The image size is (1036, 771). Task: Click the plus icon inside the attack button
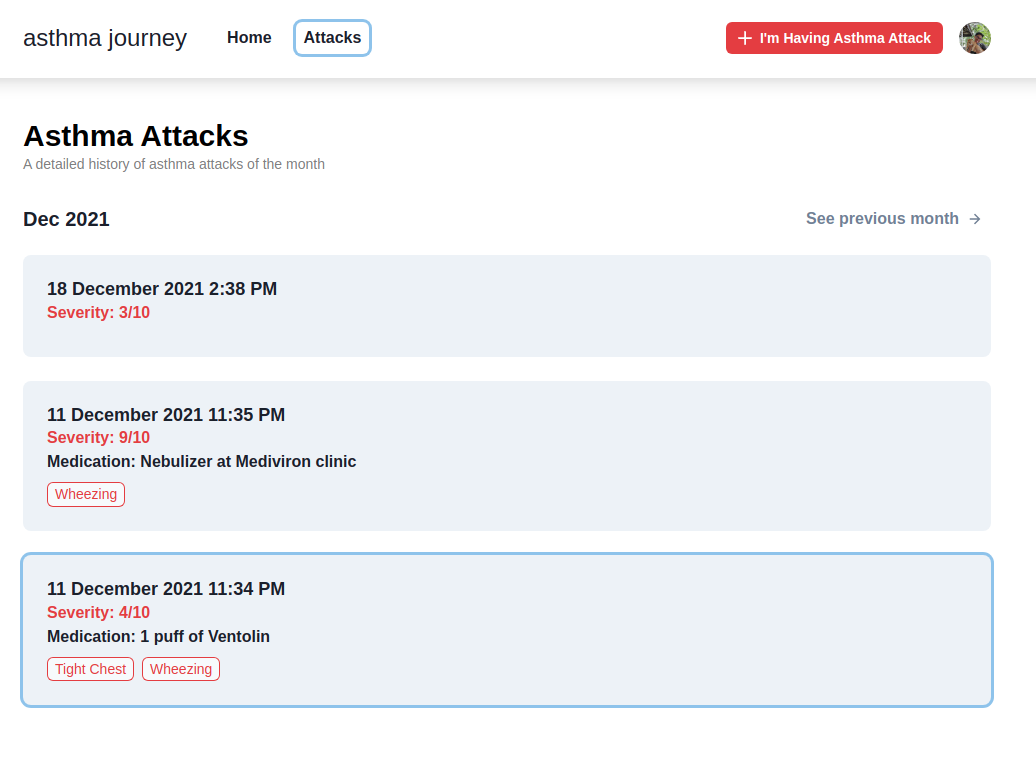(x=745, y=37)
